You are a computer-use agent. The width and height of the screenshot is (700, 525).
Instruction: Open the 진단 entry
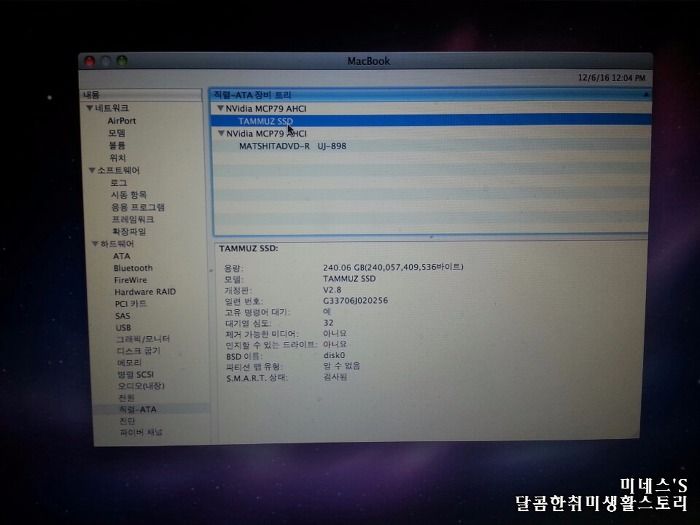127,421
